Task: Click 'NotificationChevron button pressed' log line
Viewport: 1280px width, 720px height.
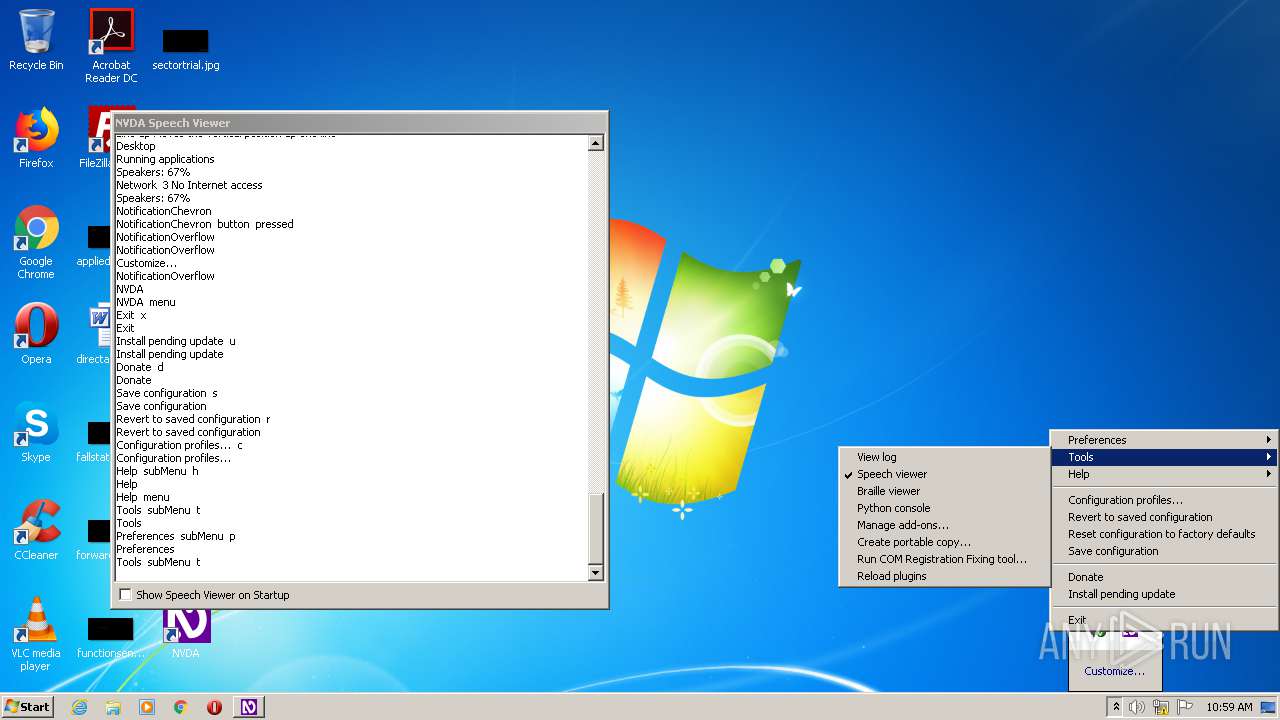Action: (205, 224)
